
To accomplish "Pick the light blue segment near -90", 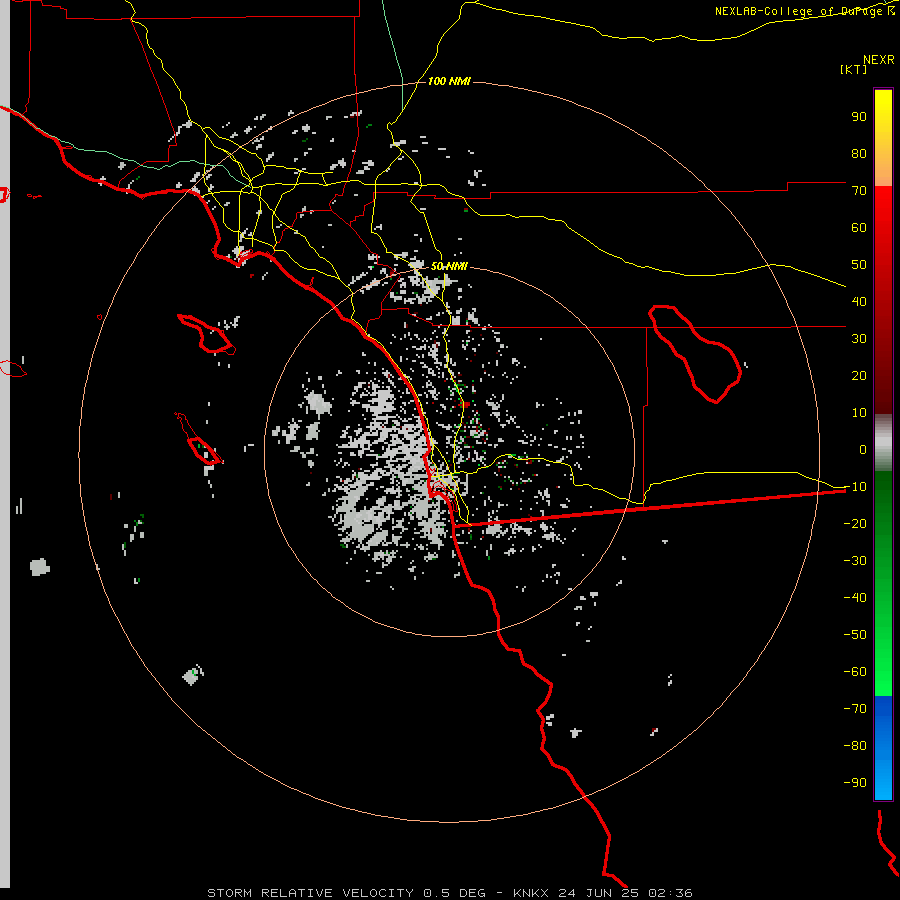I will (883, 781).
